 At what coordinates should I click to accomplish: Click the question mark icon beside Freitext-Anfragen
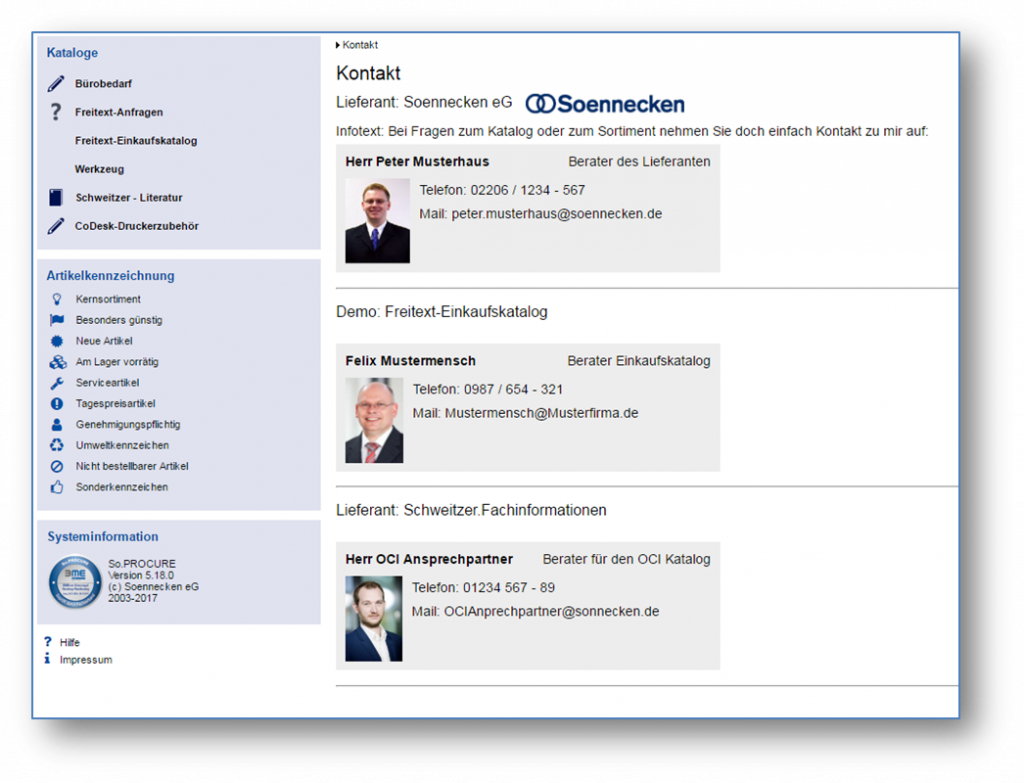coord(56,112)
